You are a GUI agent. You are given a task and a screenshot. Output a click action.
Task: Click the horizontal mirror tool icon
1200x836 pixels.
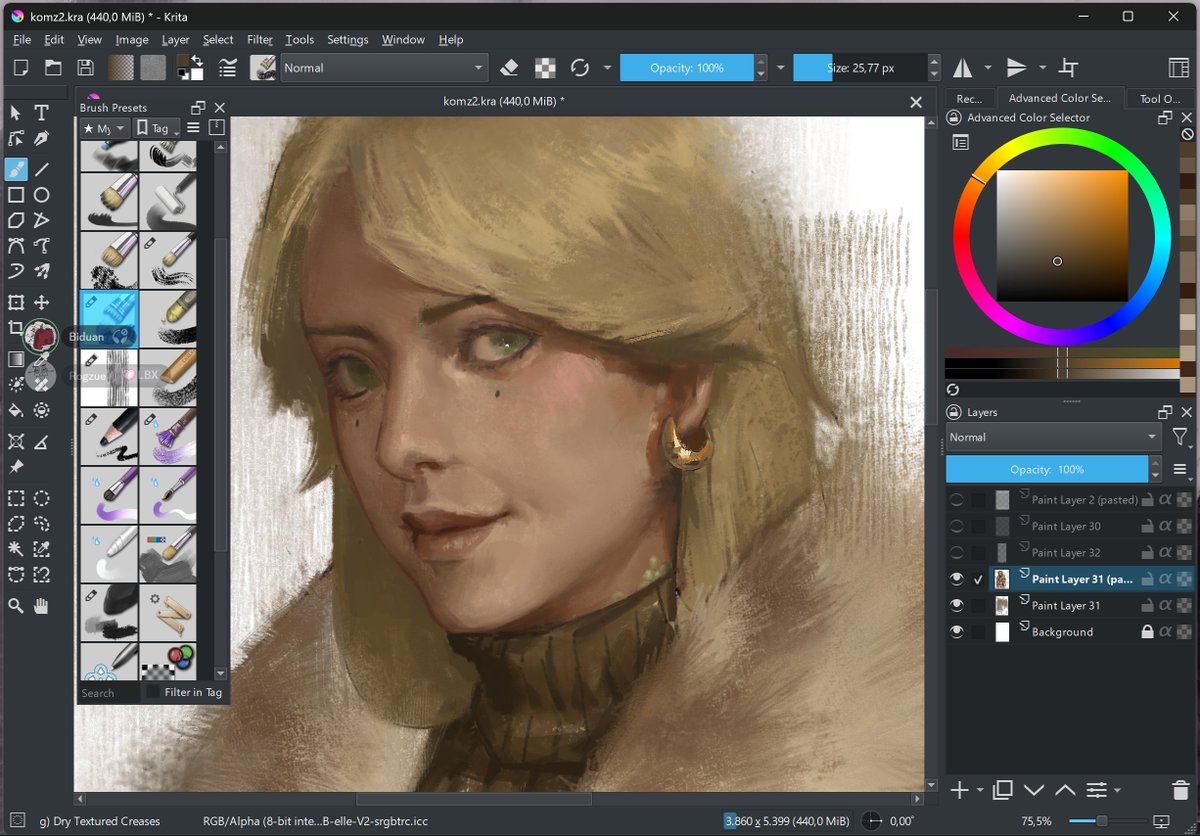(x=962, y=68)
